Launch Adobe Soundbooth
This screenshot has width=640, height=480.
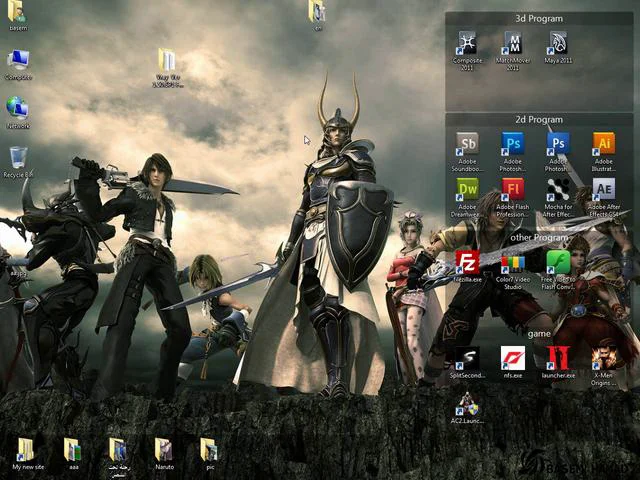point(467,152)
